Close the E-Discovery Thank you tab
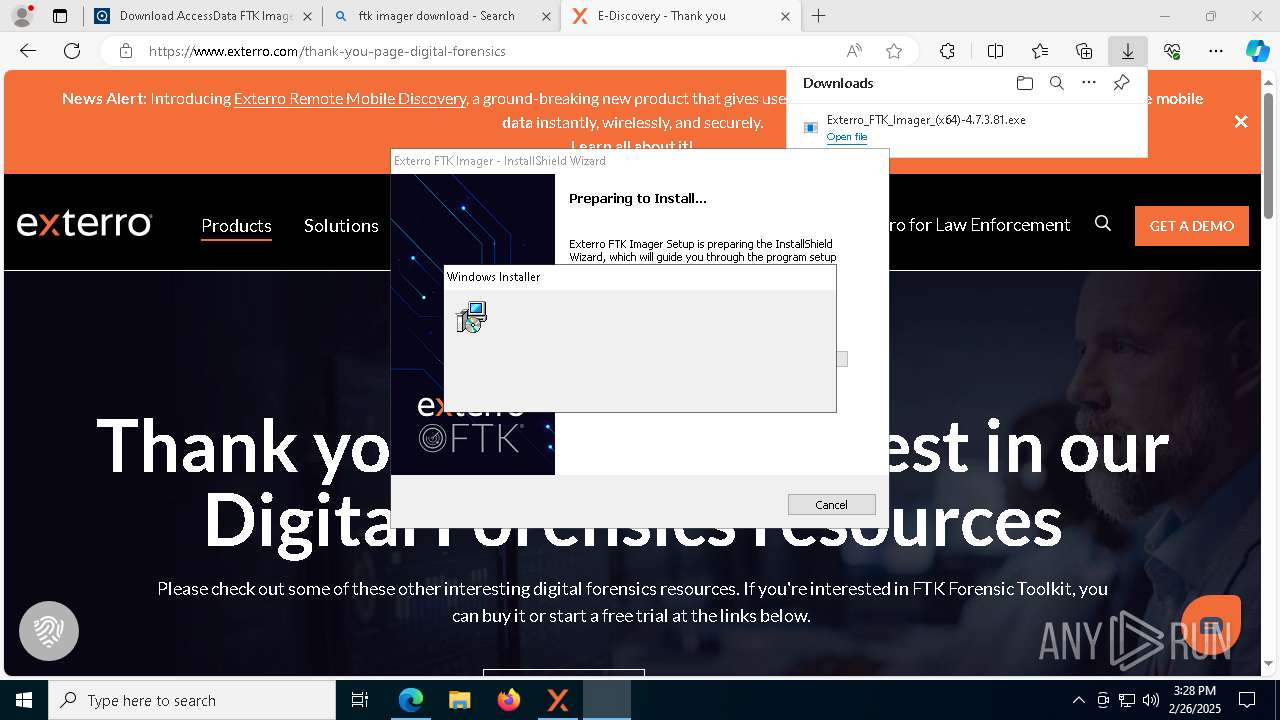Image resolution: width=1280 pixels, height=720 pixels. coord(785,16)
